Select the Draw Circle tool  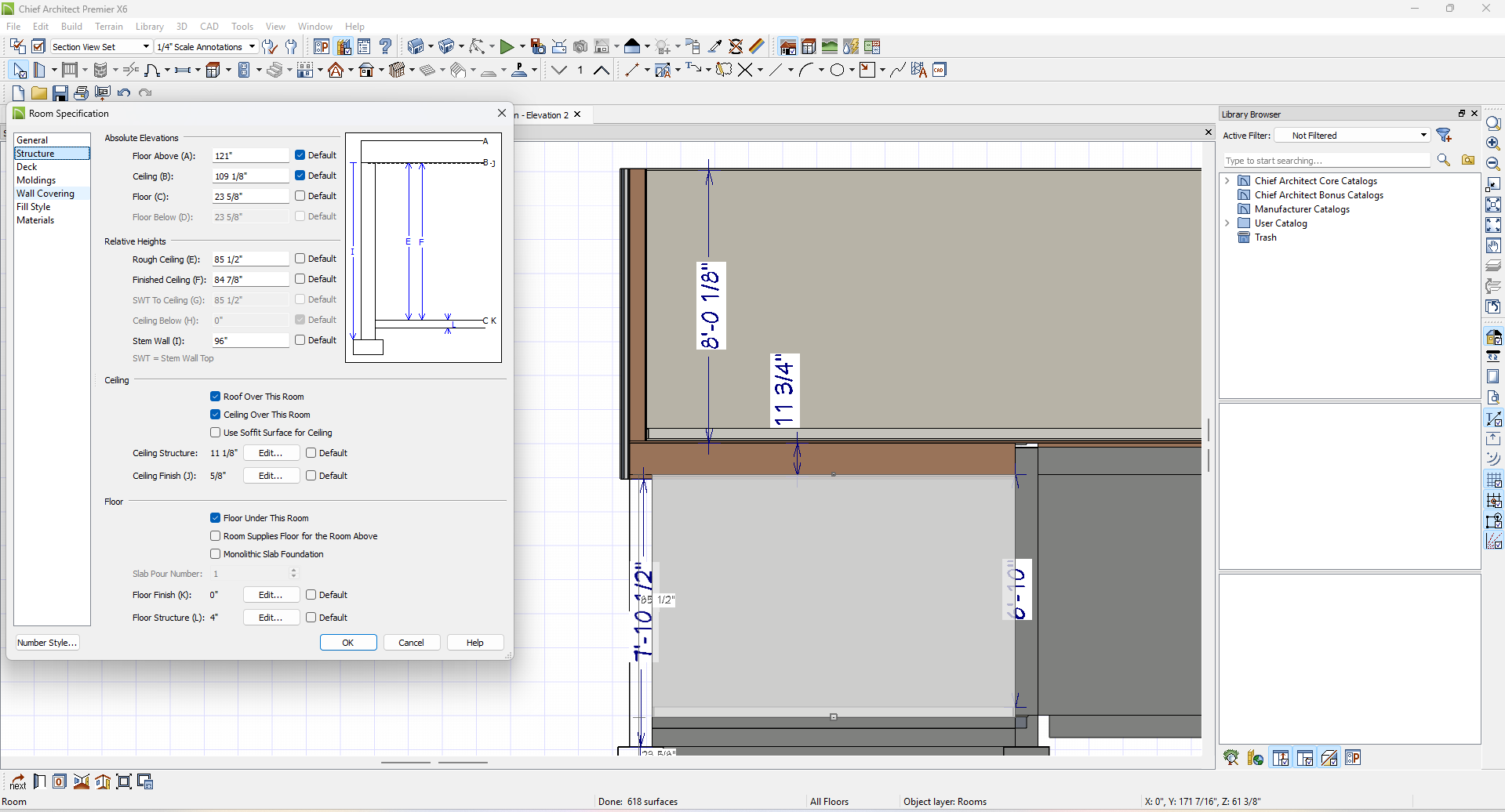pyautogui.click(x=837, y=71)
